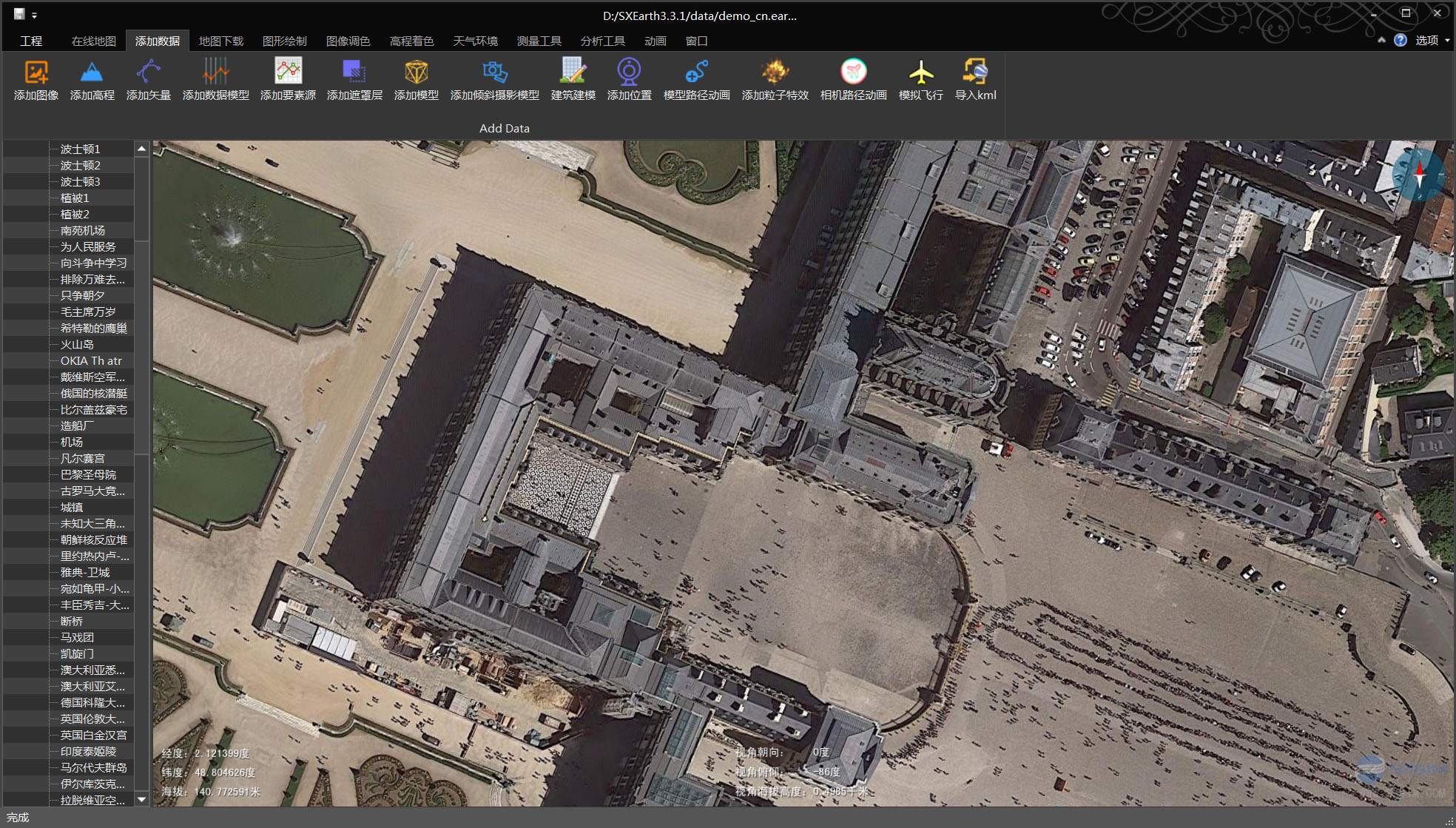Pick 希特勒的鹰巢 from the list
The image size is (1456, 828).
94,328
